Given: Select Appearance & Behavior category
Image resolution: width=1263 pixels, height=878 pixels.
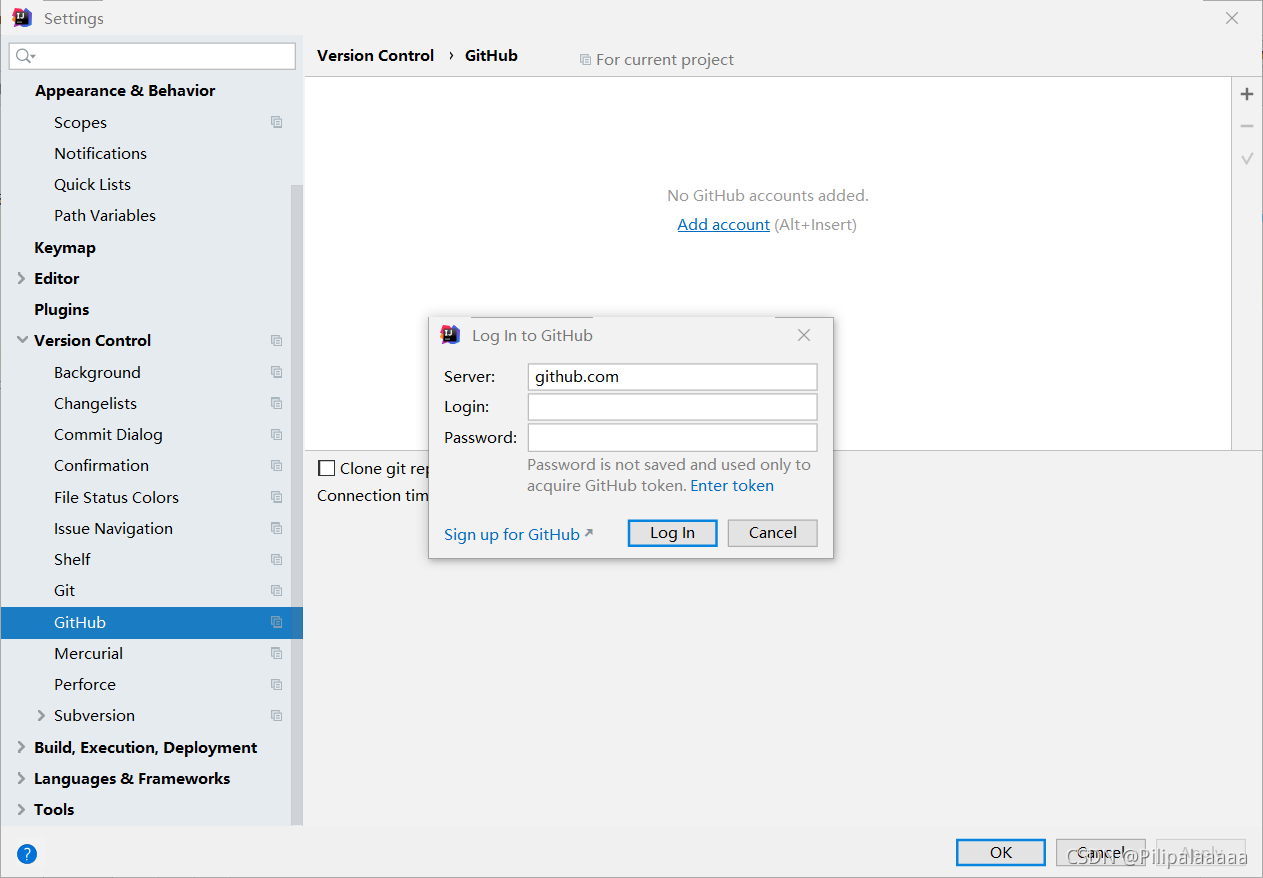Looking at the screenshot, I should (x=125, y=90).
